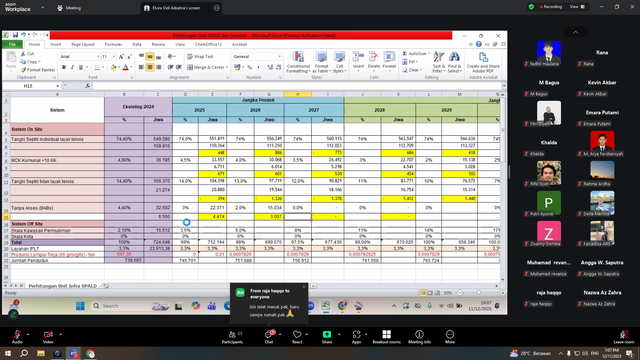Open Windows Start on the shared taskbar
This screenshot has height=360, width=640.
[x=80, y=306]
